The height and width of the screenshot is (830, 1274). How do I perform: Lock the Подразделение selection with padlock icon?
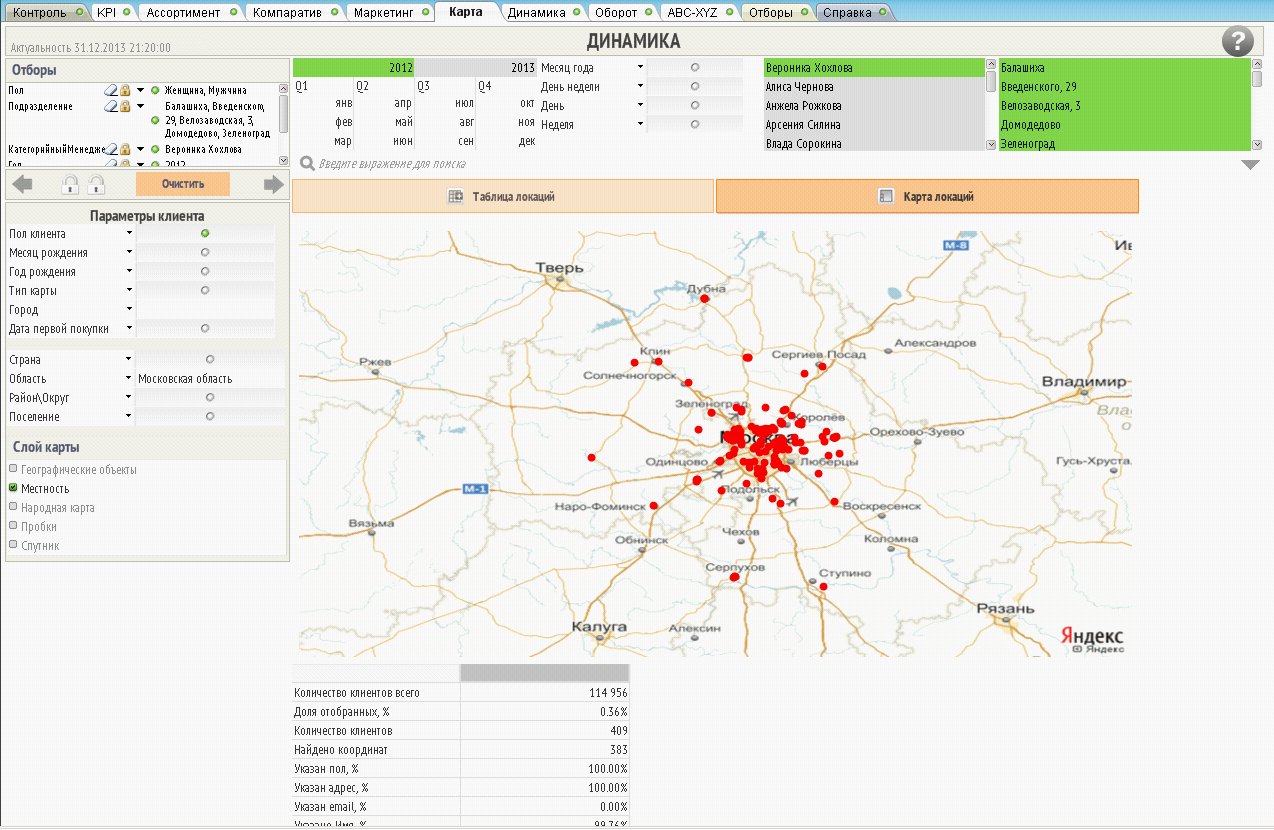(126, 105)
